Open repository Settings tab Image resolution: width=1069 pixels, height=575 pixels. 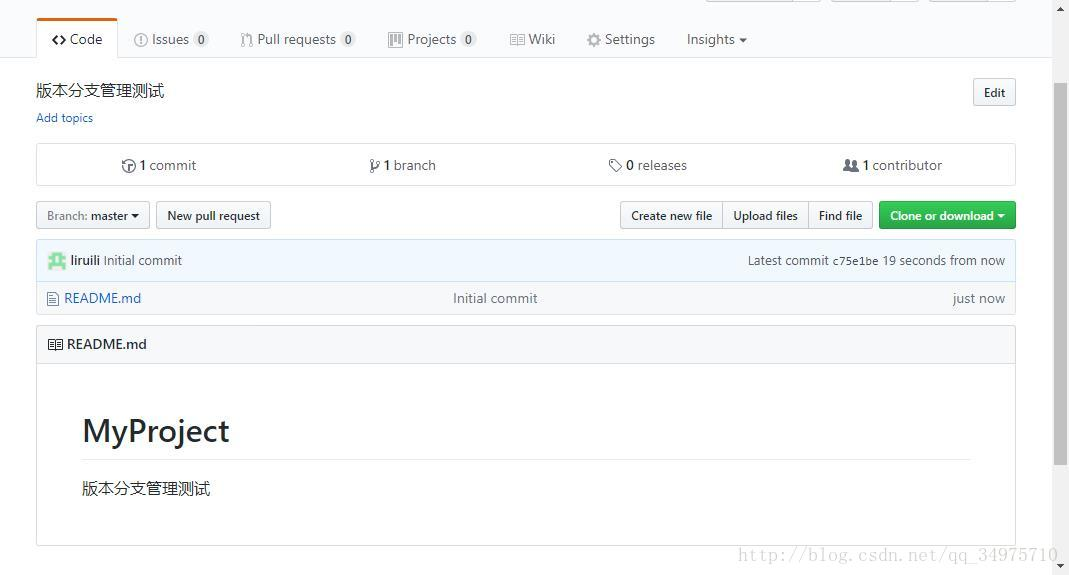pos(620,40)
